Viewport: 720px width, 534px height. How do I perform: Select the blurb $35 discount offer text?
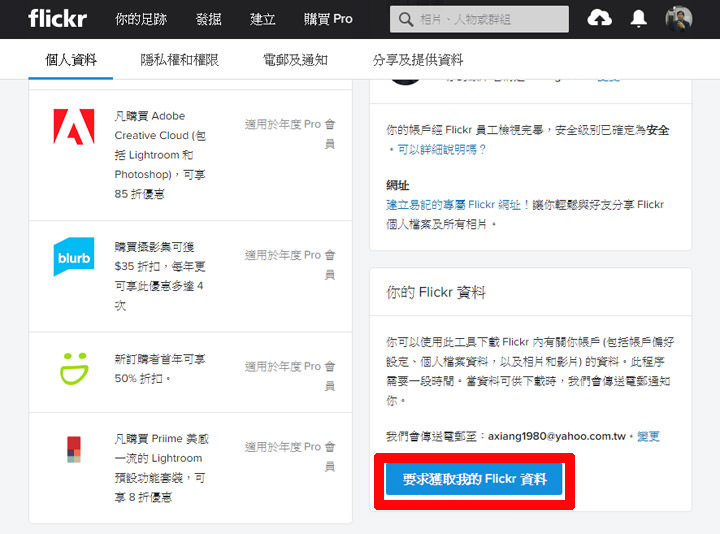[x=159, y=276]
